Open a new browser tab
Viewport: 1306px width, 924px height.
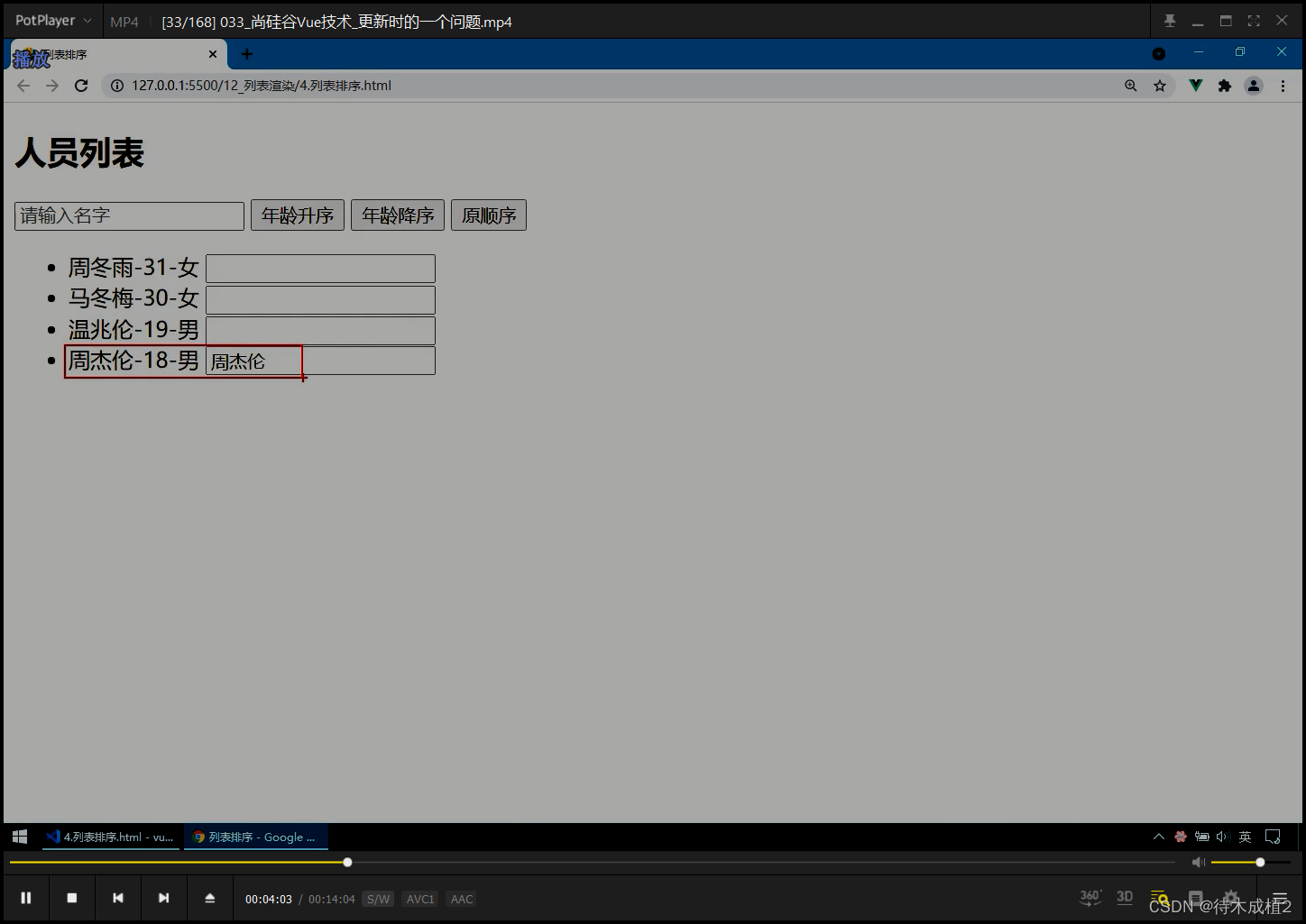pyautogui.click(x=247, y=54)
